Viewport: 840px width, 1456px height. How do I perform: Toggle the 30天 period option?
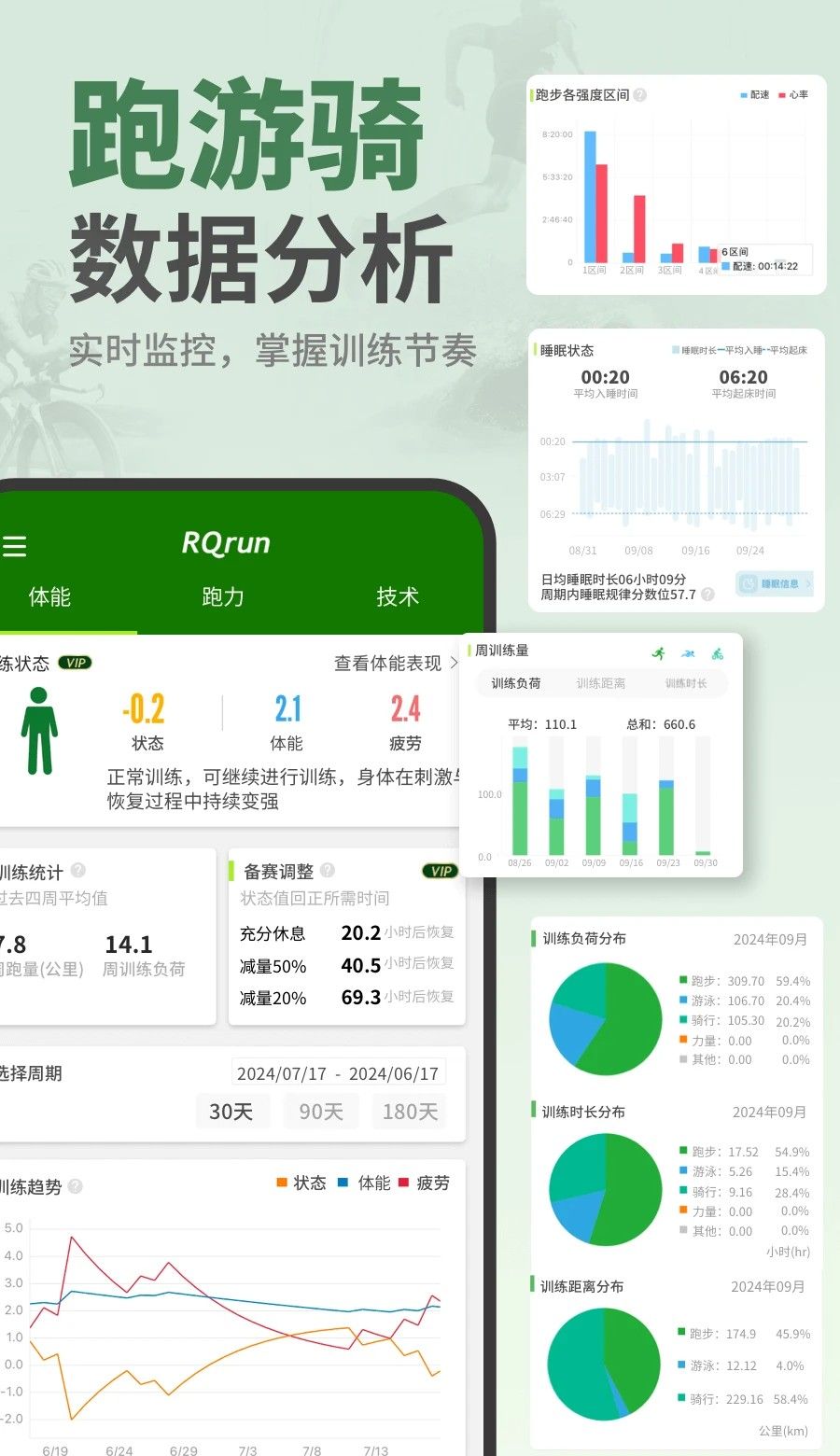point(231,1112)
